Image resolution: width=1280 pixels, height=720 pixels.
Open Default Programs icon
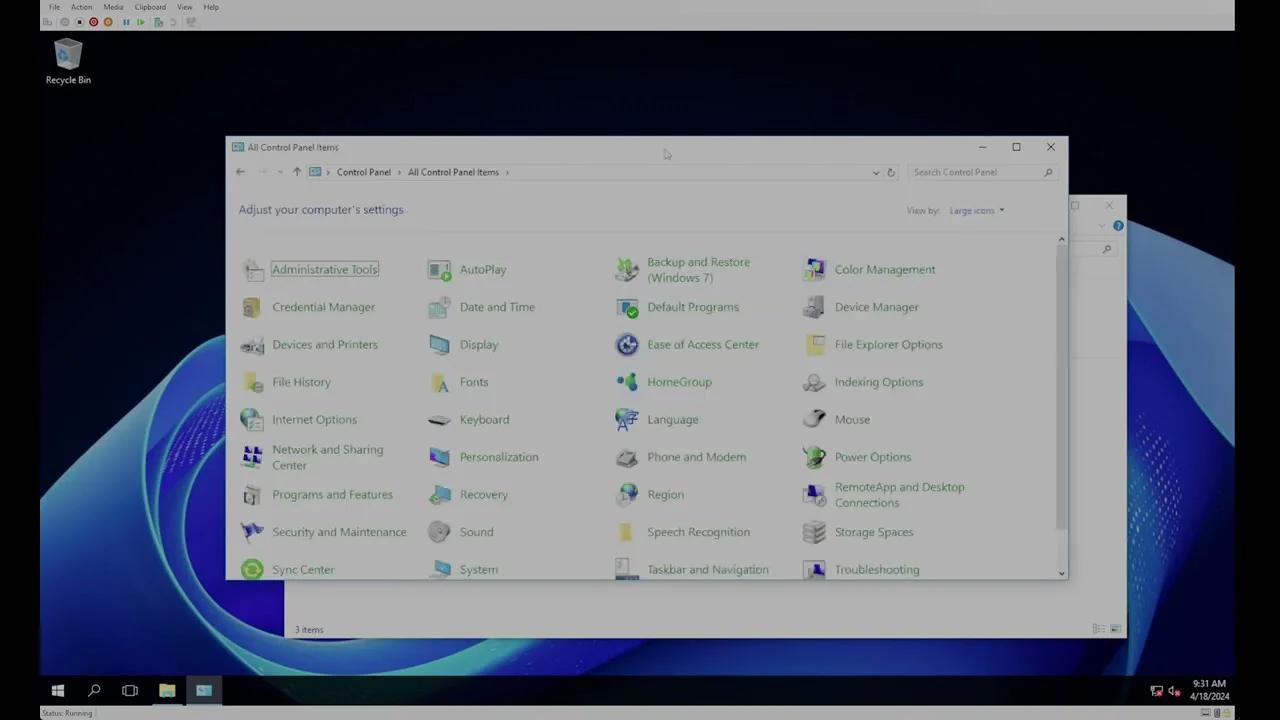click(627, 307)
